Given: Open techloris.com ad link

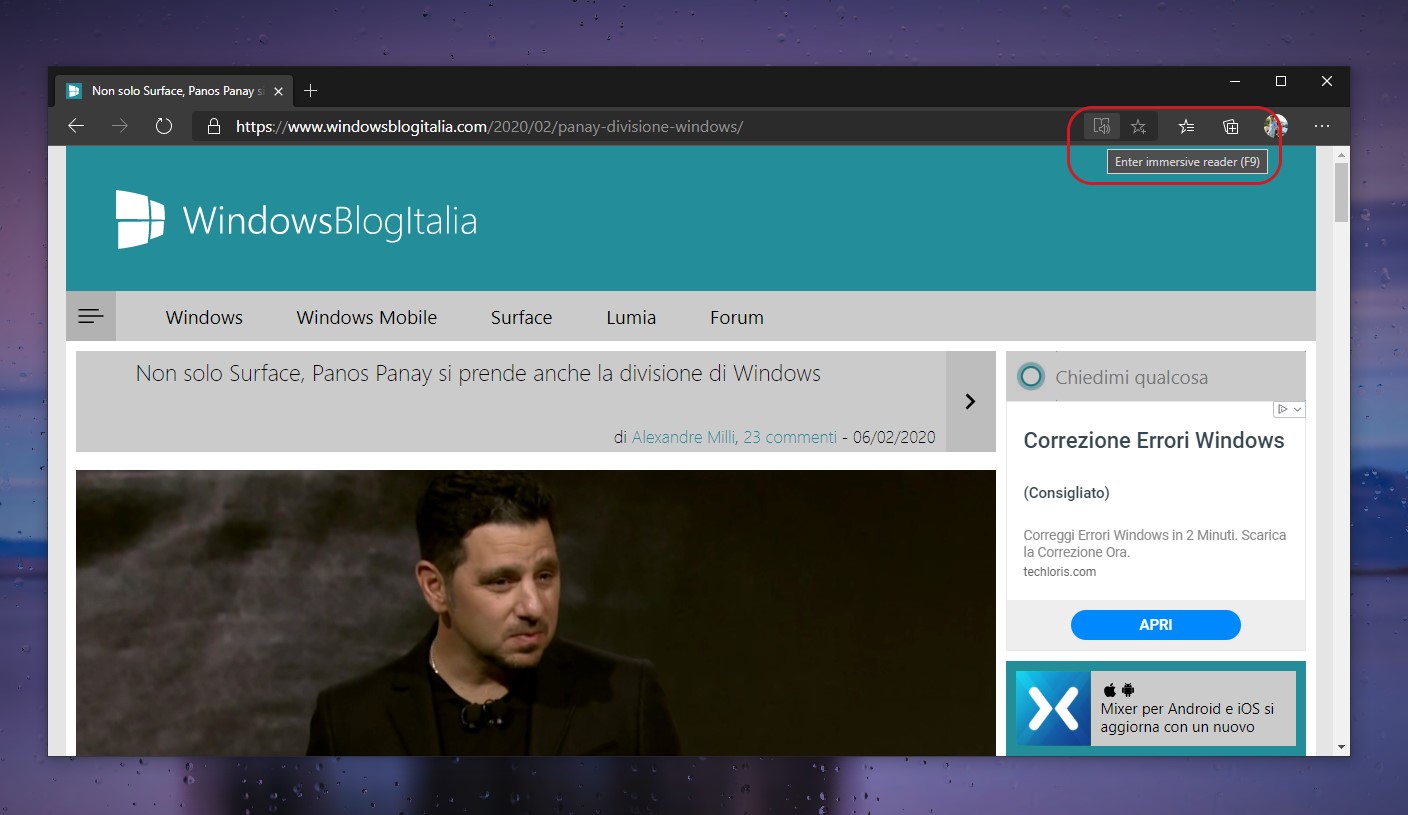Looking at the screenshot, I should click(1060, 572).
